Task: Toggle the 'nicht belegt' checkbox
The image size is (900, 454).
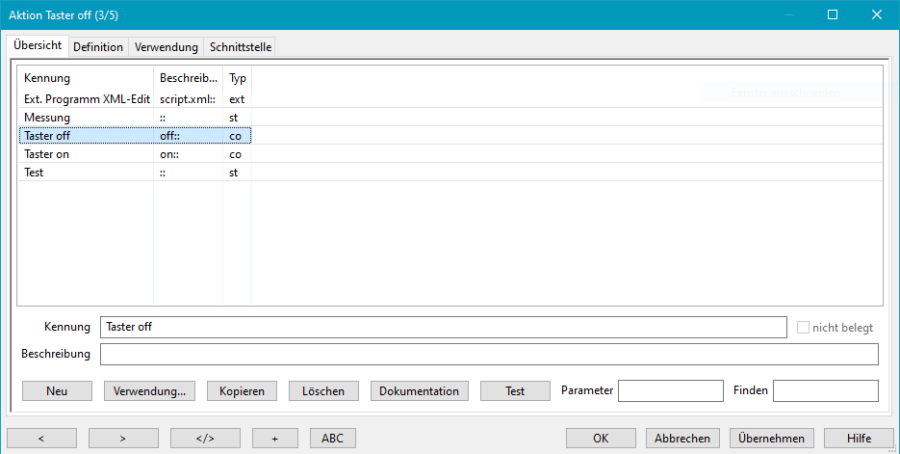Action: point(803,327)
